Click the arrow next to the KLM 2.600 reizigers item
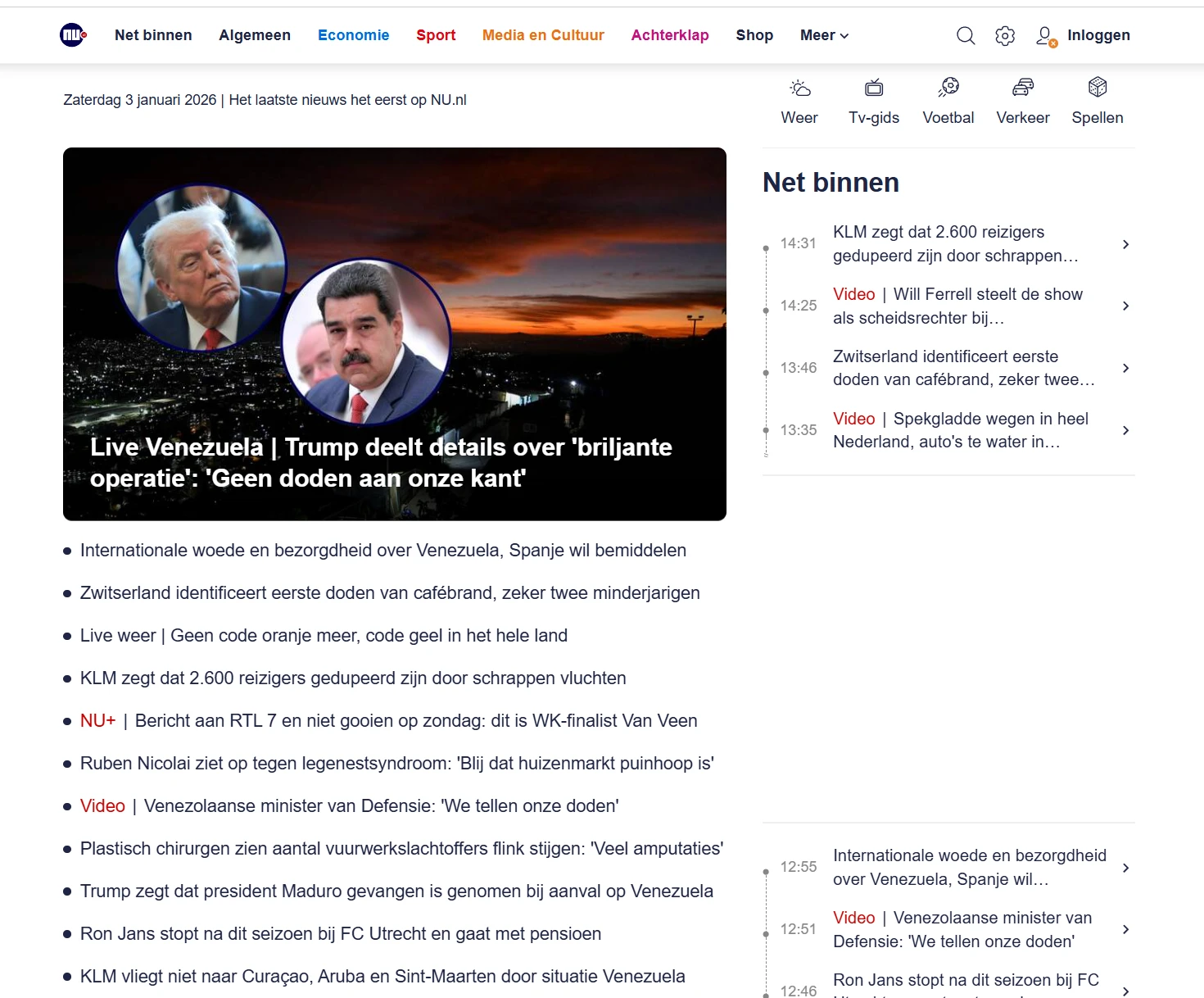1204x998 pixels. [1126, 244]
